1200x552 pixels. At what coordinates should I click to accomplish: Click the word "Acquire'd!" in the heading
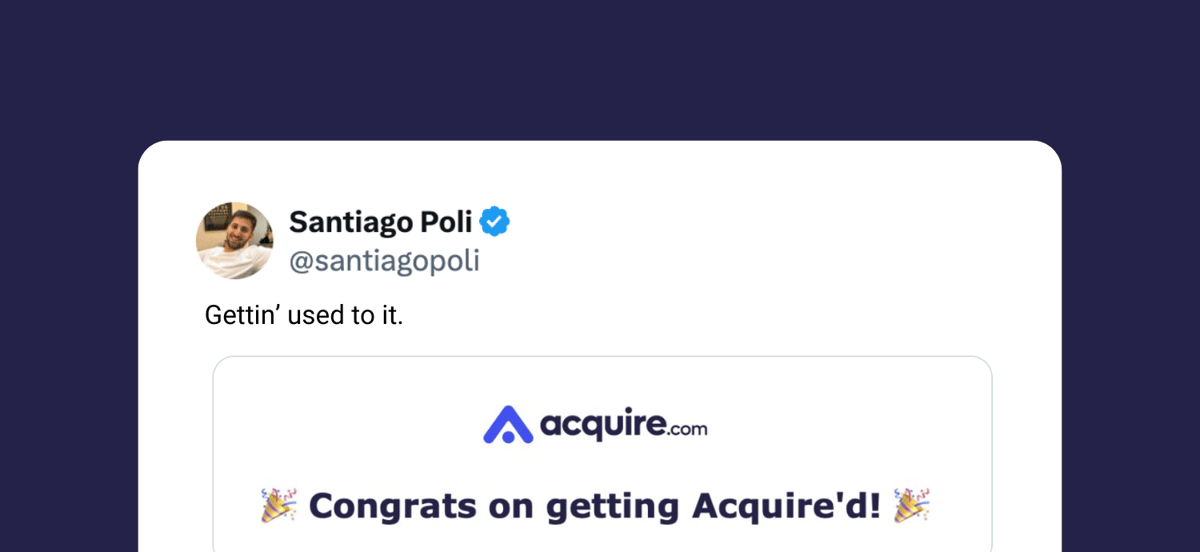pos(786,505)
